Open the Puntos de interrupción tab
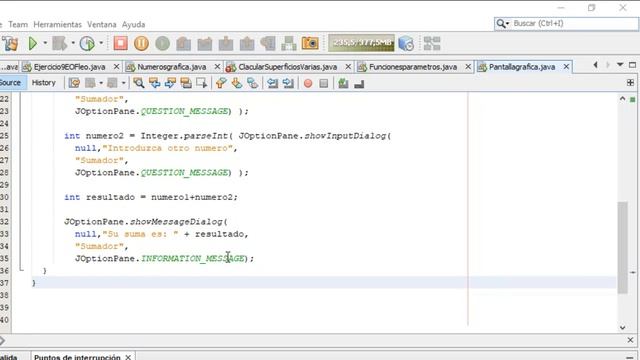 77,357
